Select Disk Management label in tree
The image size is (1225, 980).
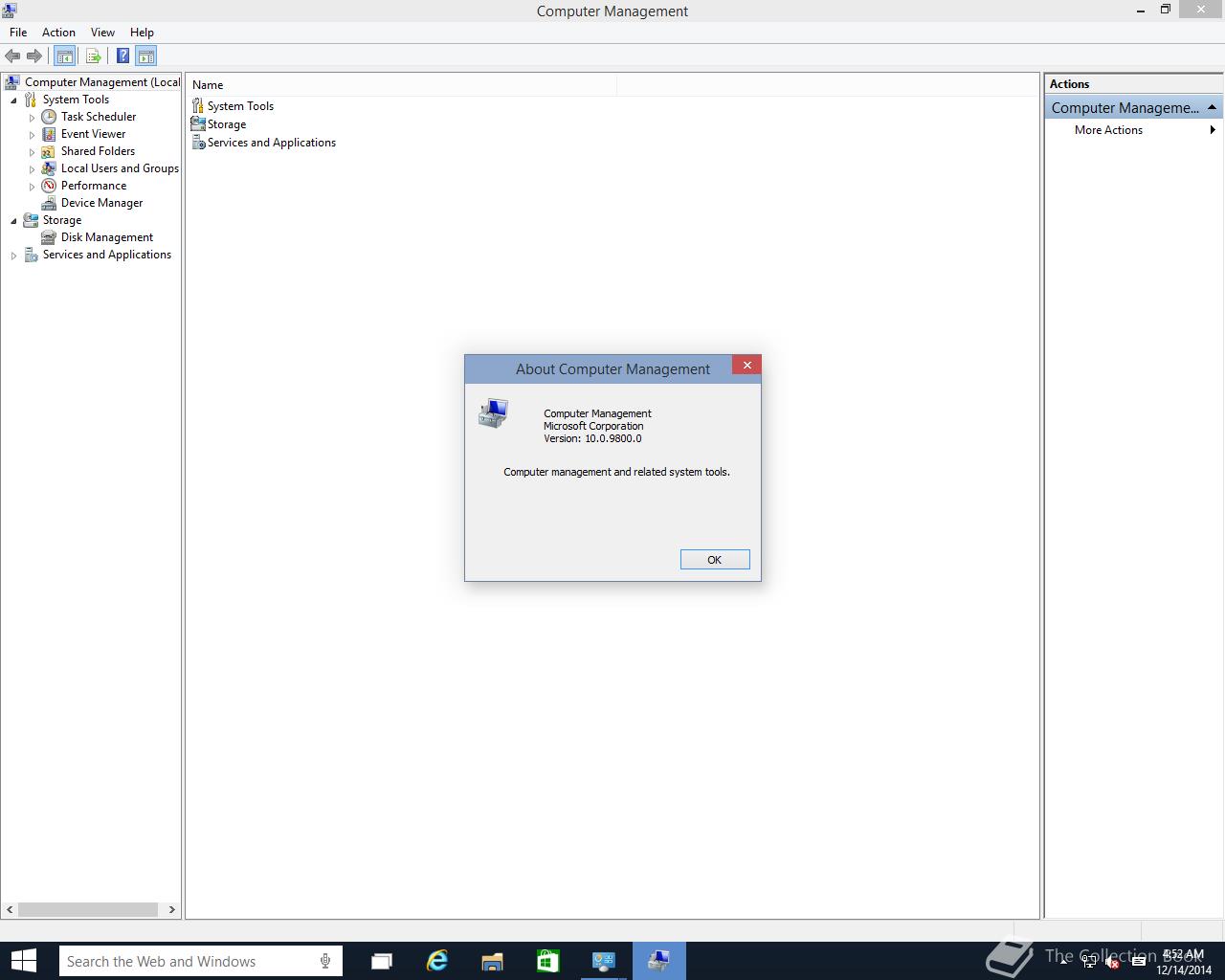(107, 237)
